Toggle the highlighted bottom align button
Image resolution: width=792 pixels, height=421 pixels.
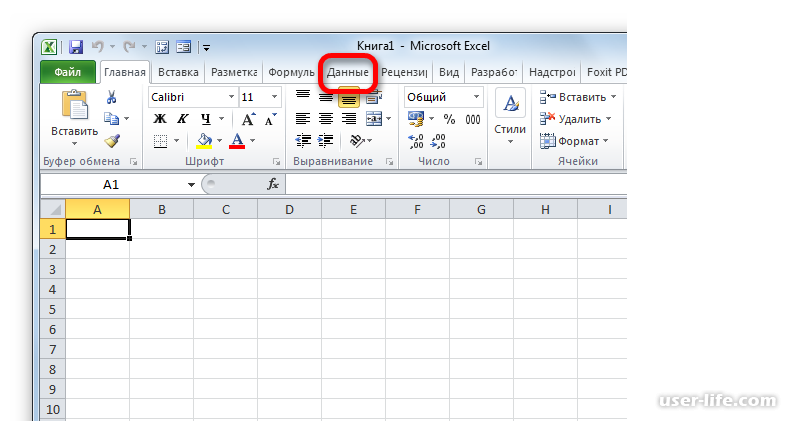pyautogui.click(x=349, y=98)
